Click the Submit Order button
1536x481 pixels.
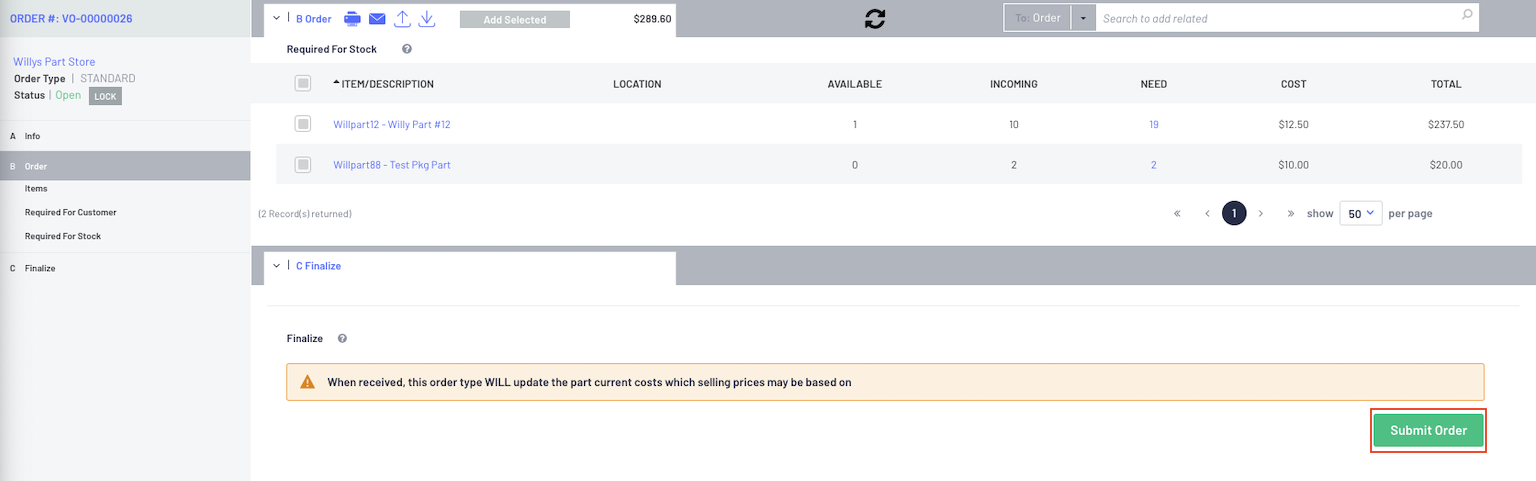click(1428, 430)
